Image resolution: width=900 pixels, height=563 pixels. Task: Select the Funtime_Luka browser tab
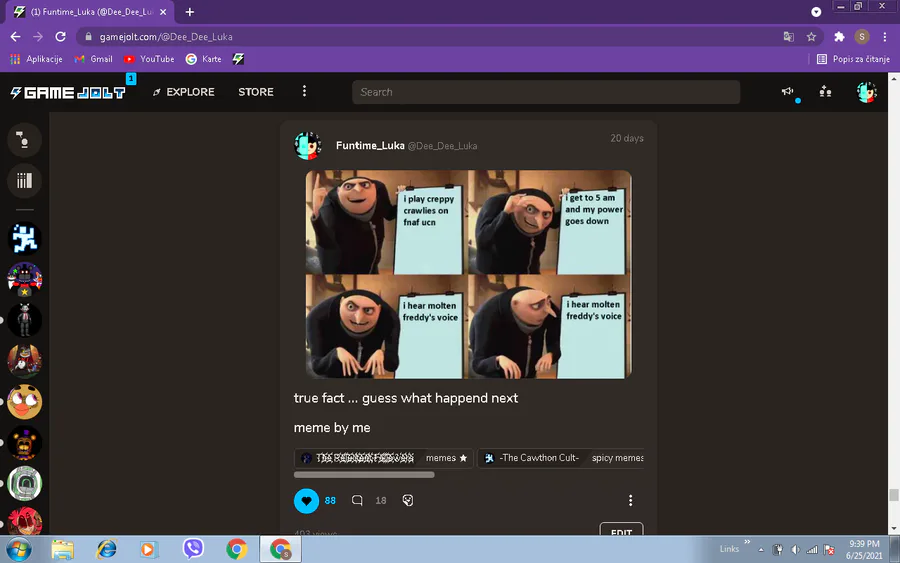pyautogui.click(x=89, y=12)
